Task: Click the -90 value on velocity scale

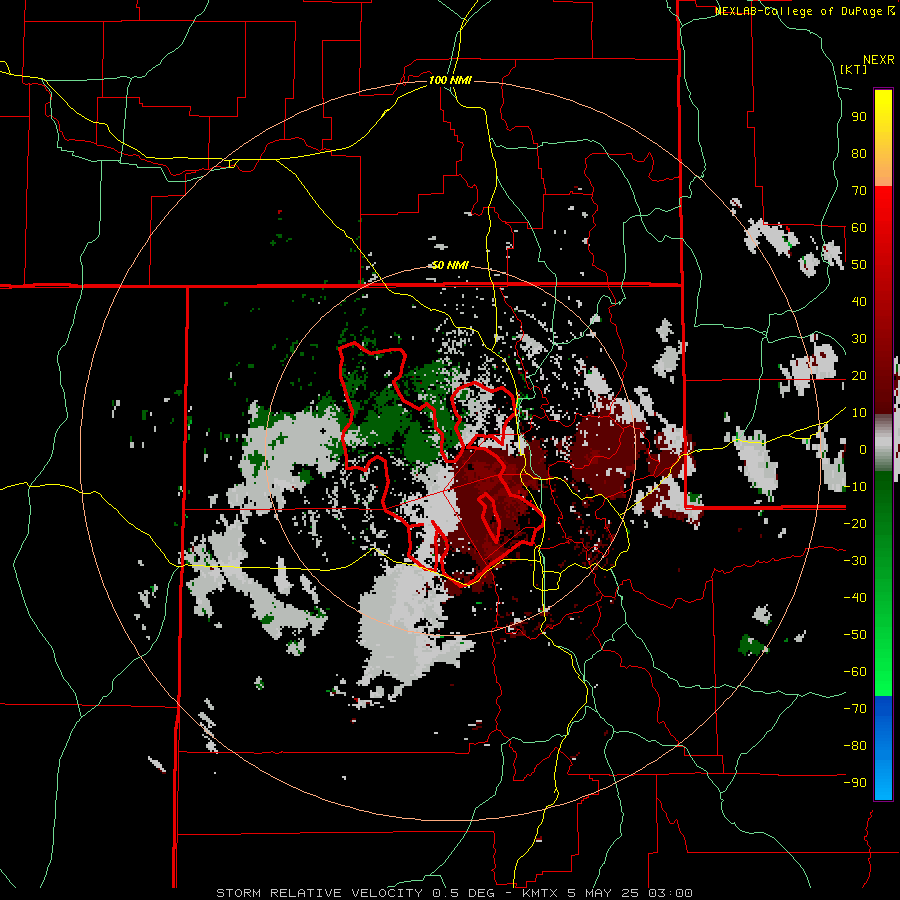Action: 855,783
